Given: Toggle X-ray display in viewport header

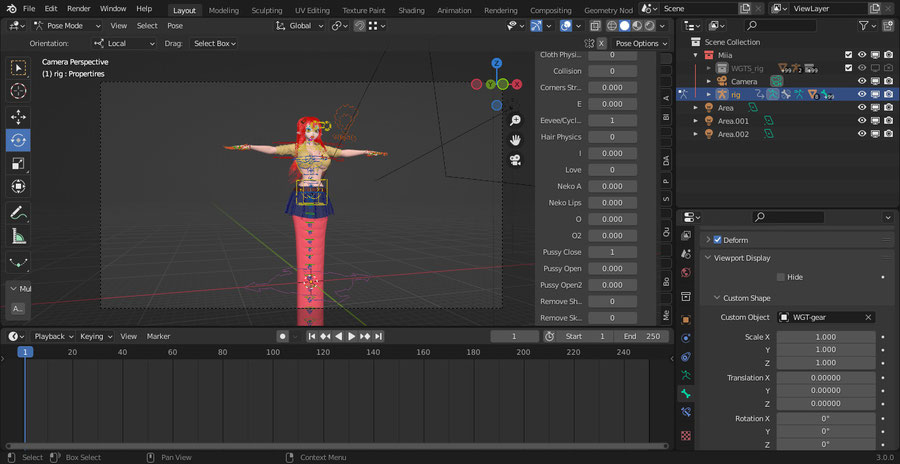Looking at the screenshot, I should point(595,26).
